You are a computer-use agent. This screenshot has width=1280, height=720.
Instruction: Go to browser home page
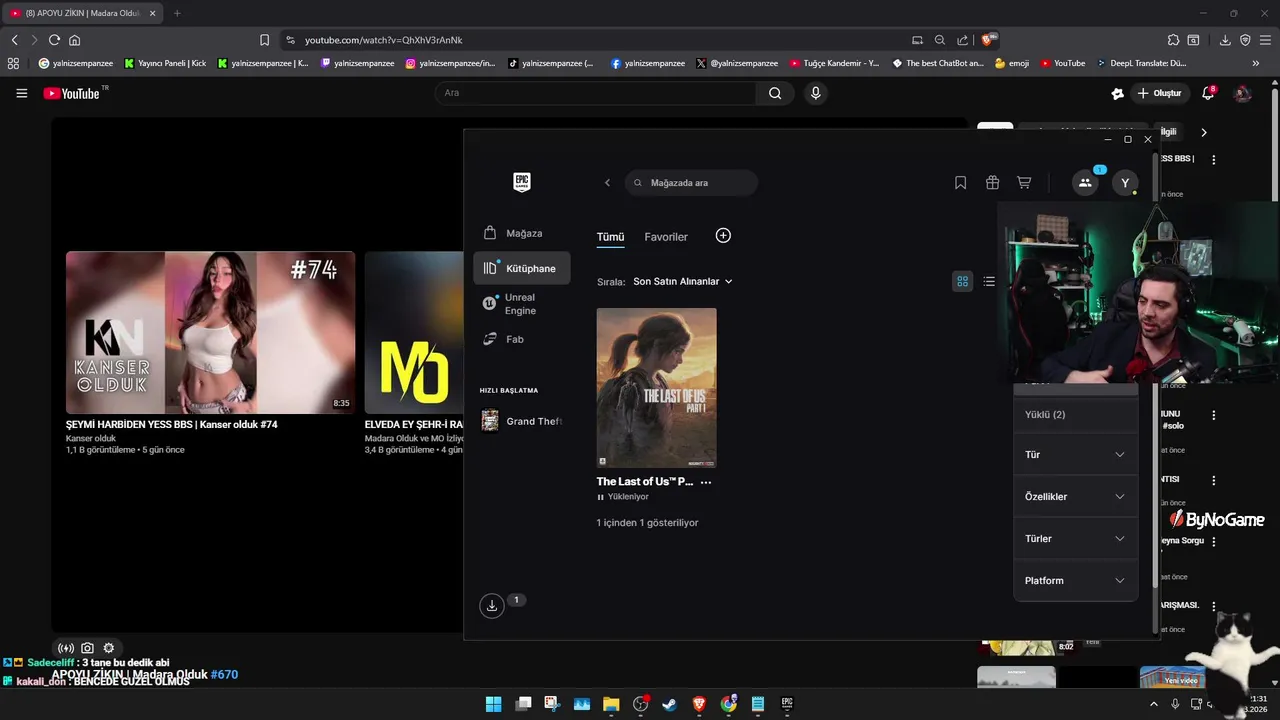pos(74,40)
